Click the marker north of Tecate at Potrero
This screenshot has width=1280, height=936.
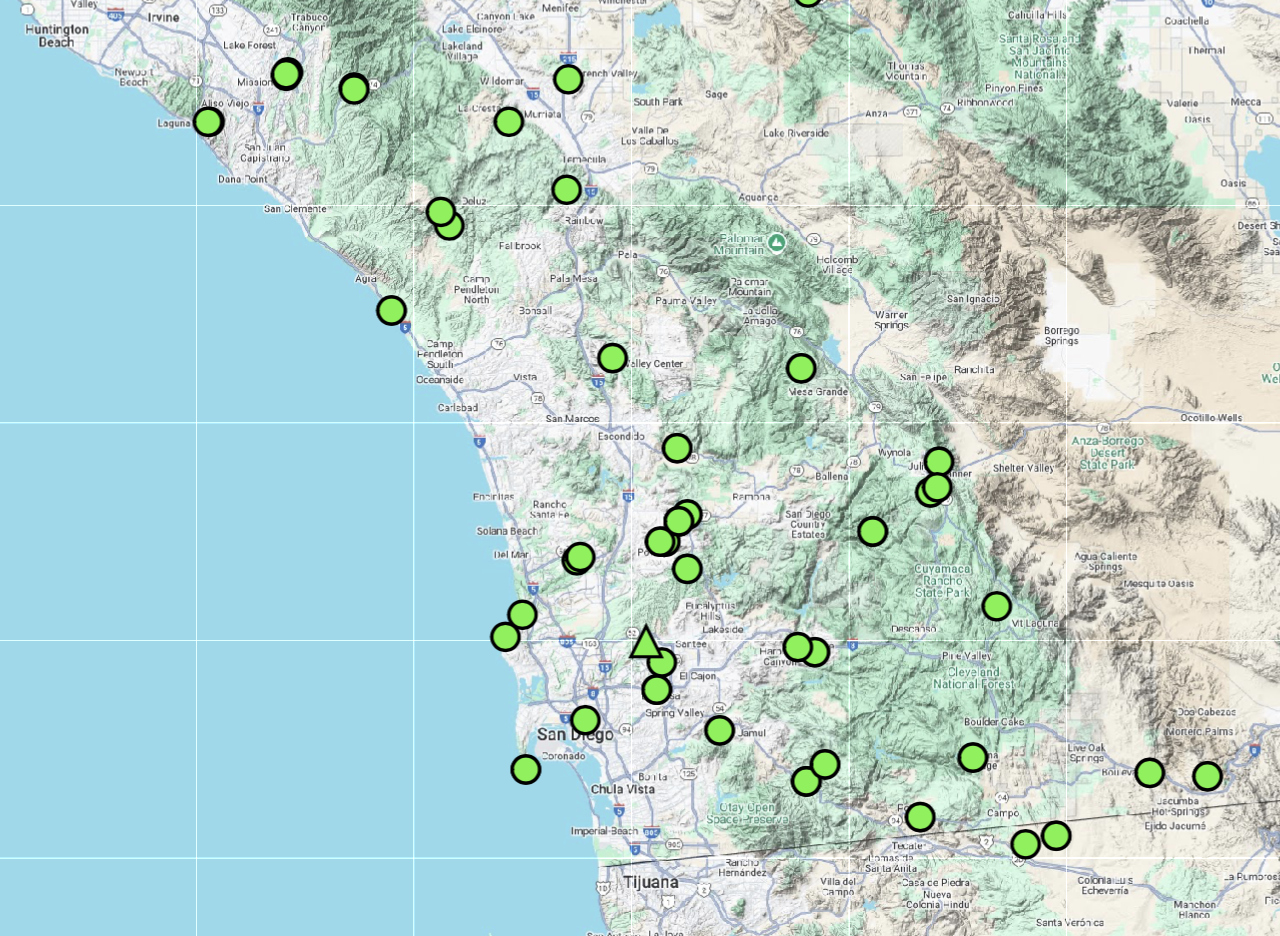(920, 817)
